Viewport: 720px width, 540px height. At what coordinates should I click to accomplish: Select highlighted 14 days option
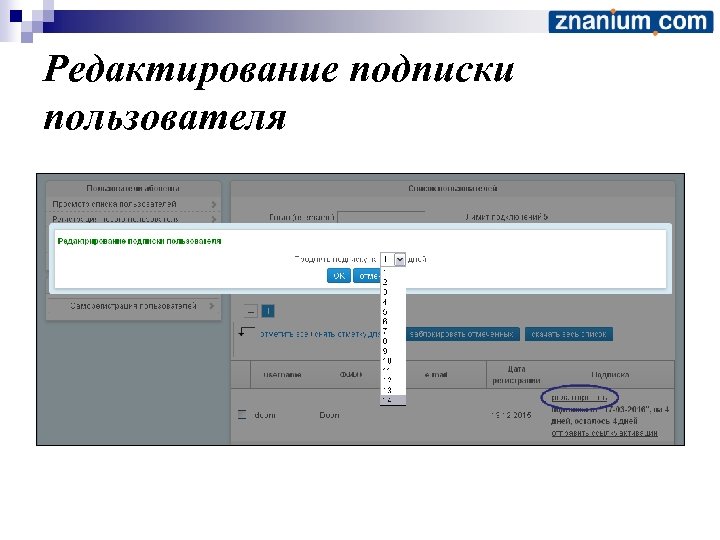(393, 400)
